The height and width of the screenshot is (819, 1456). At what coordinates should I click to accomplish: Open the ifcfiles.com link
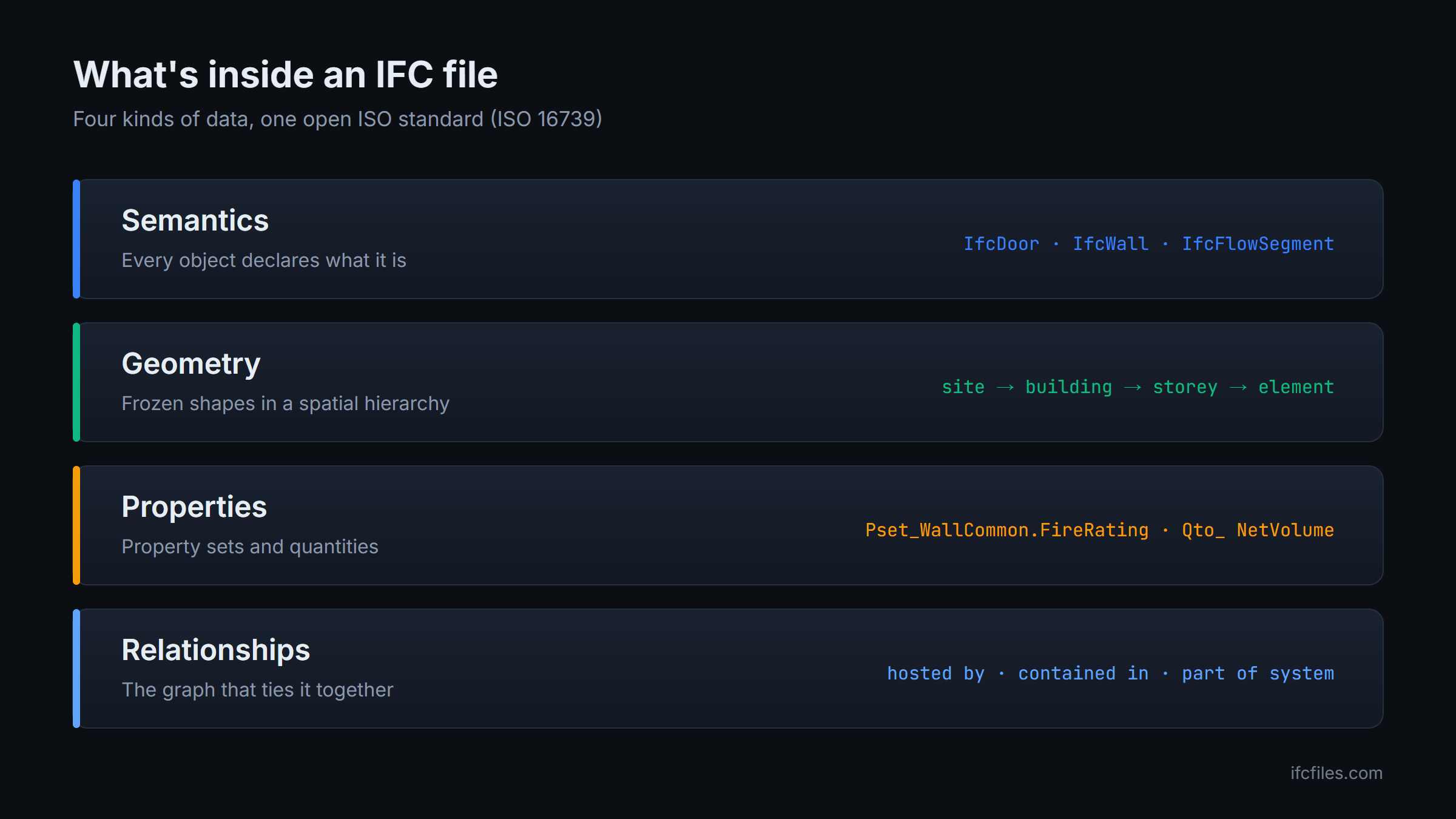point(1336,773)
